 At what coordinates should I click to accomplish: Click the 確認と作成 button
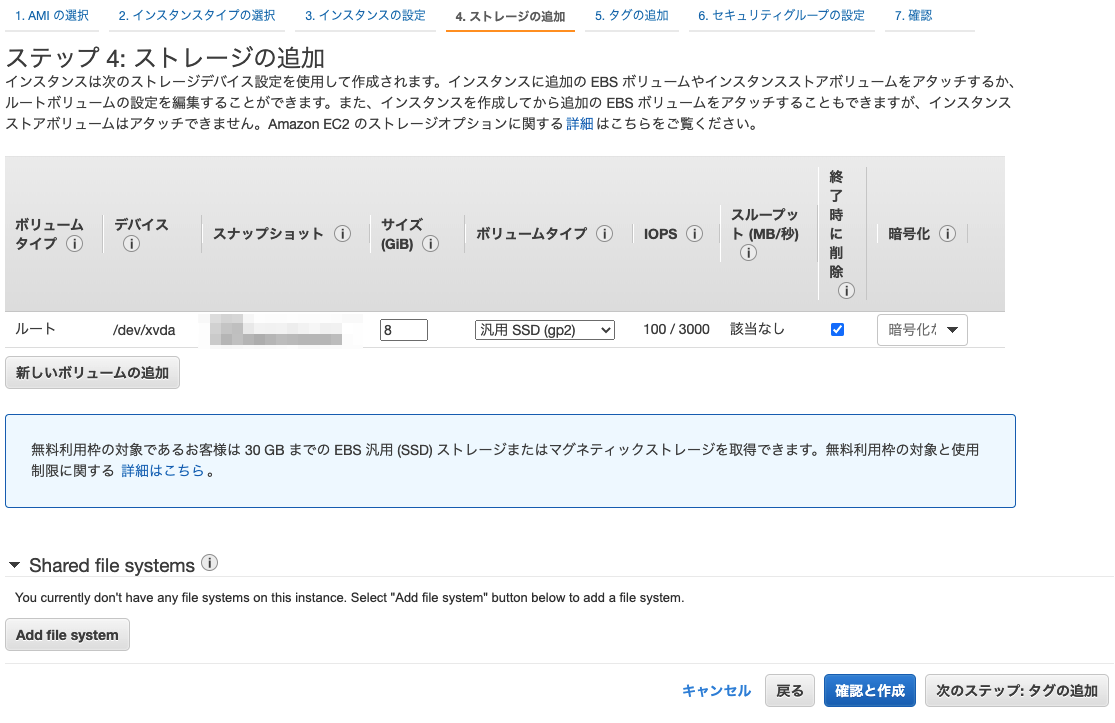pyautogui.click(x=869, y=690)
